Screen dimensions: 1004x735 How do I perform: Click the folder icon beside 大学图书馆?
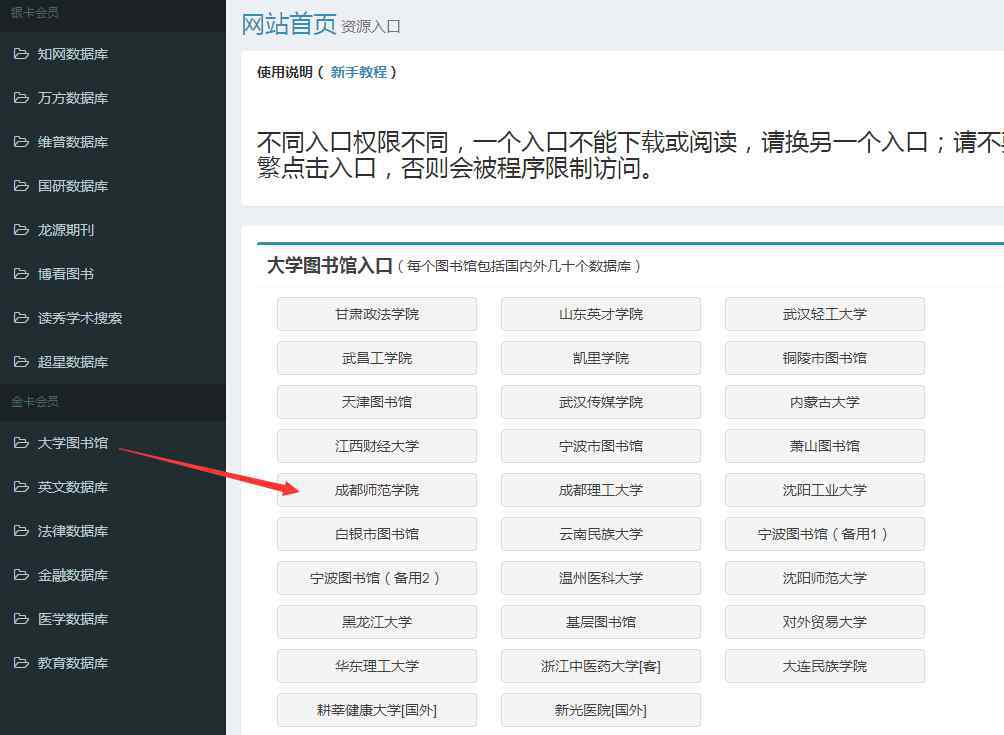coord(21,443)
